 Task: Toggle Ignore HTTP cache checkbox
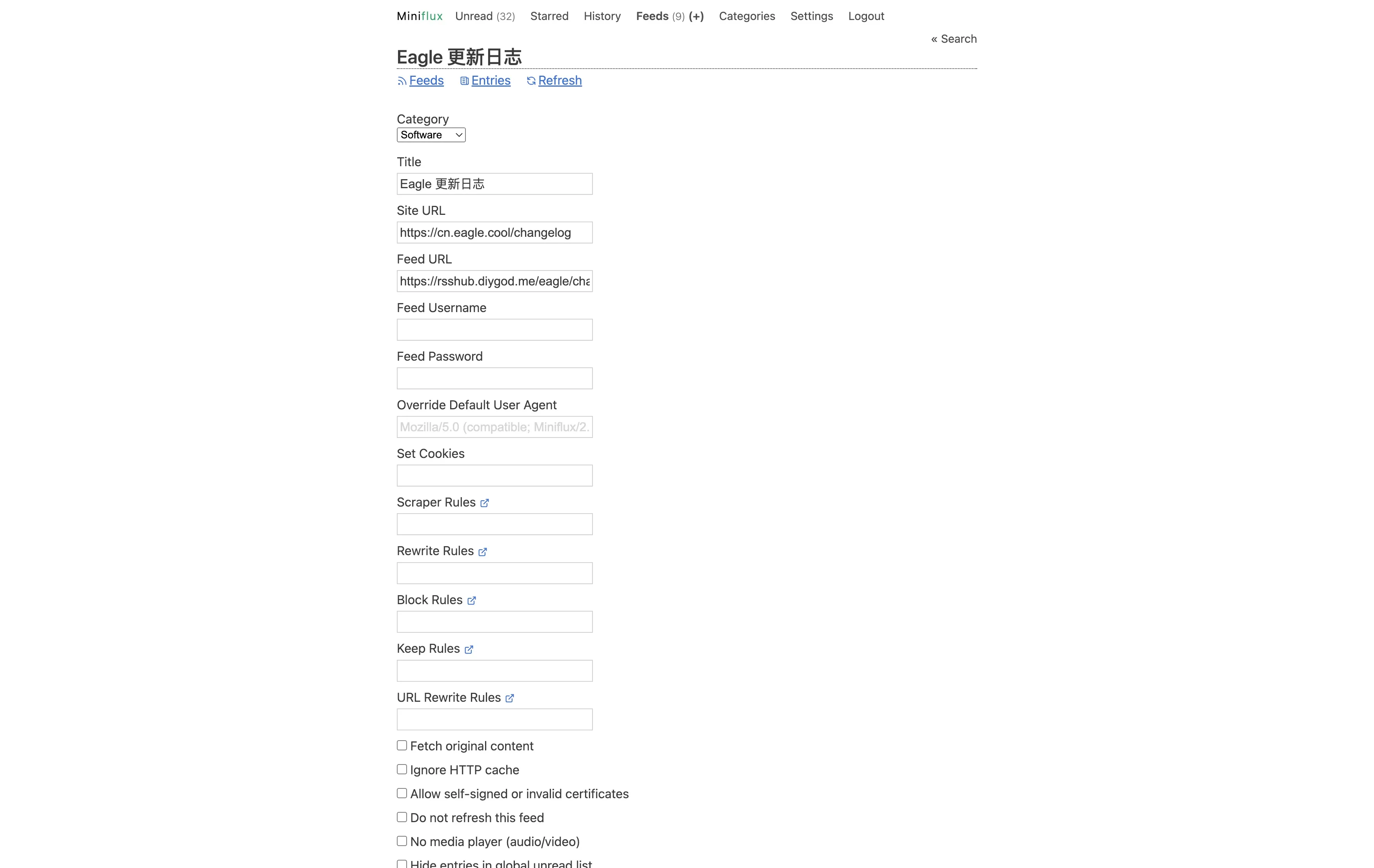(x=402, y=769)
